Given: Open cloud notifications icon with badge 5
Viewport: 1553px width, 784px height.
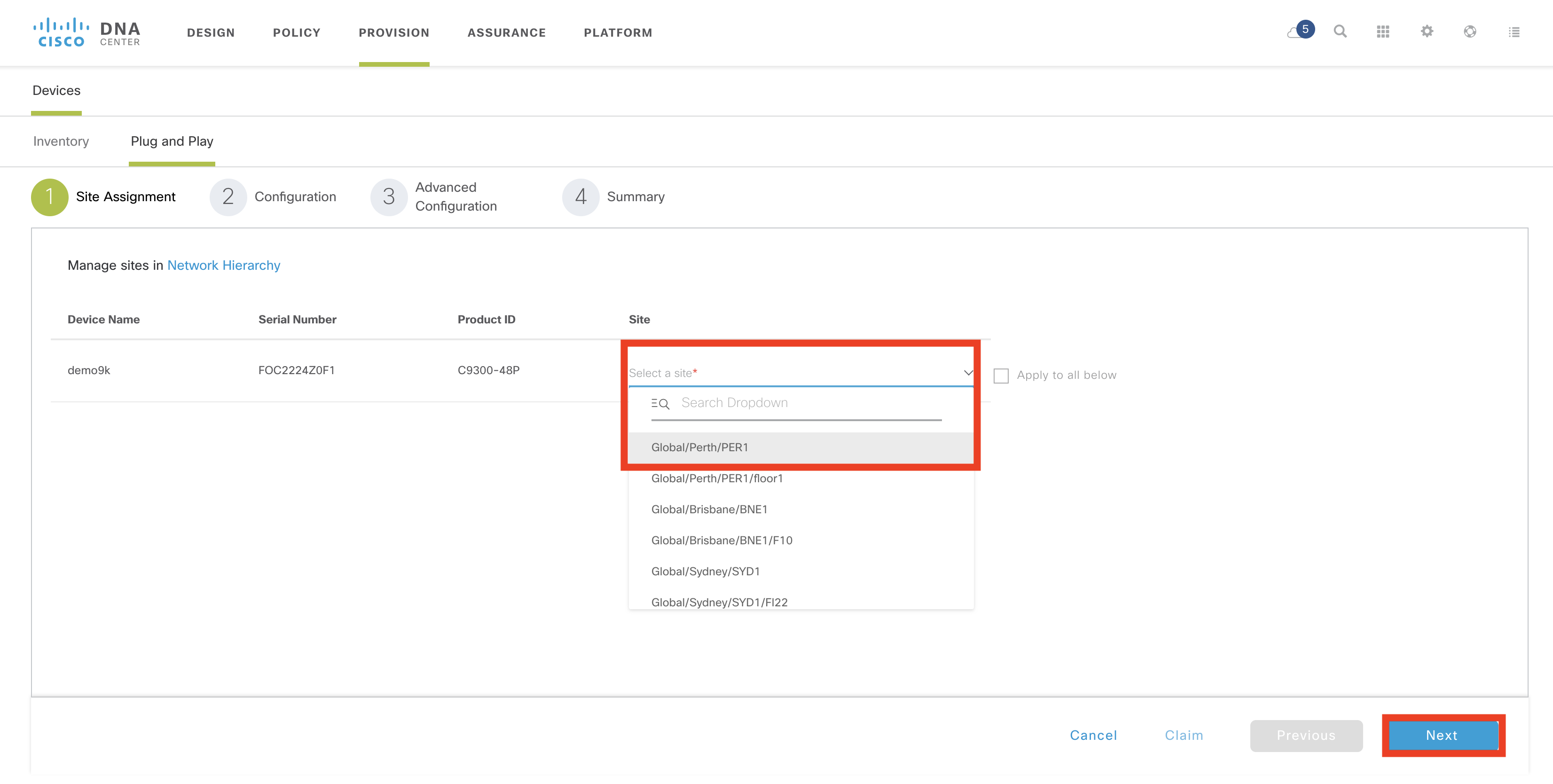Looking at the screenshot, I should (1299, 31).
